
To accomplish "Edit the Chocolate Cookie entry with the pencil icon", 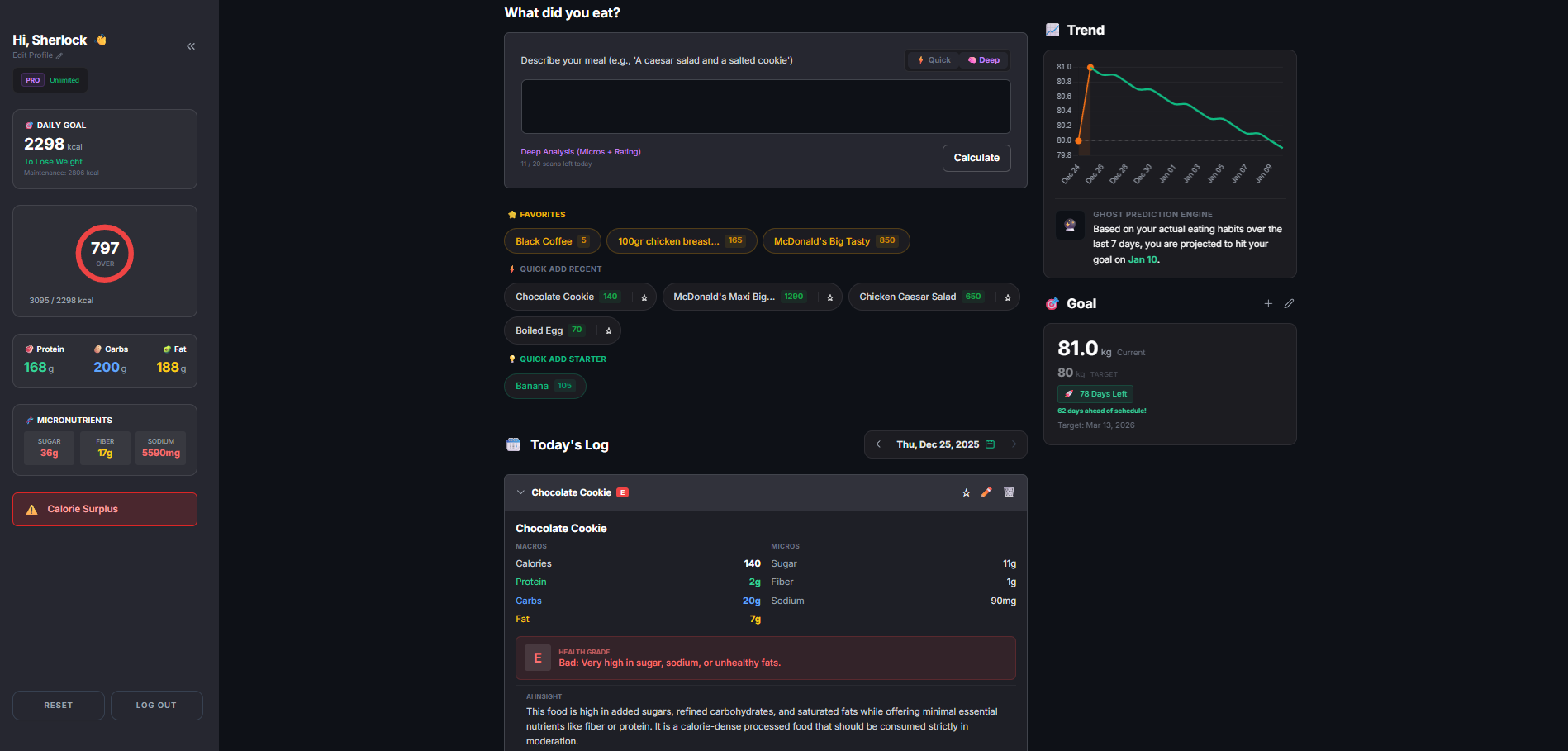I will coord(987,492).
